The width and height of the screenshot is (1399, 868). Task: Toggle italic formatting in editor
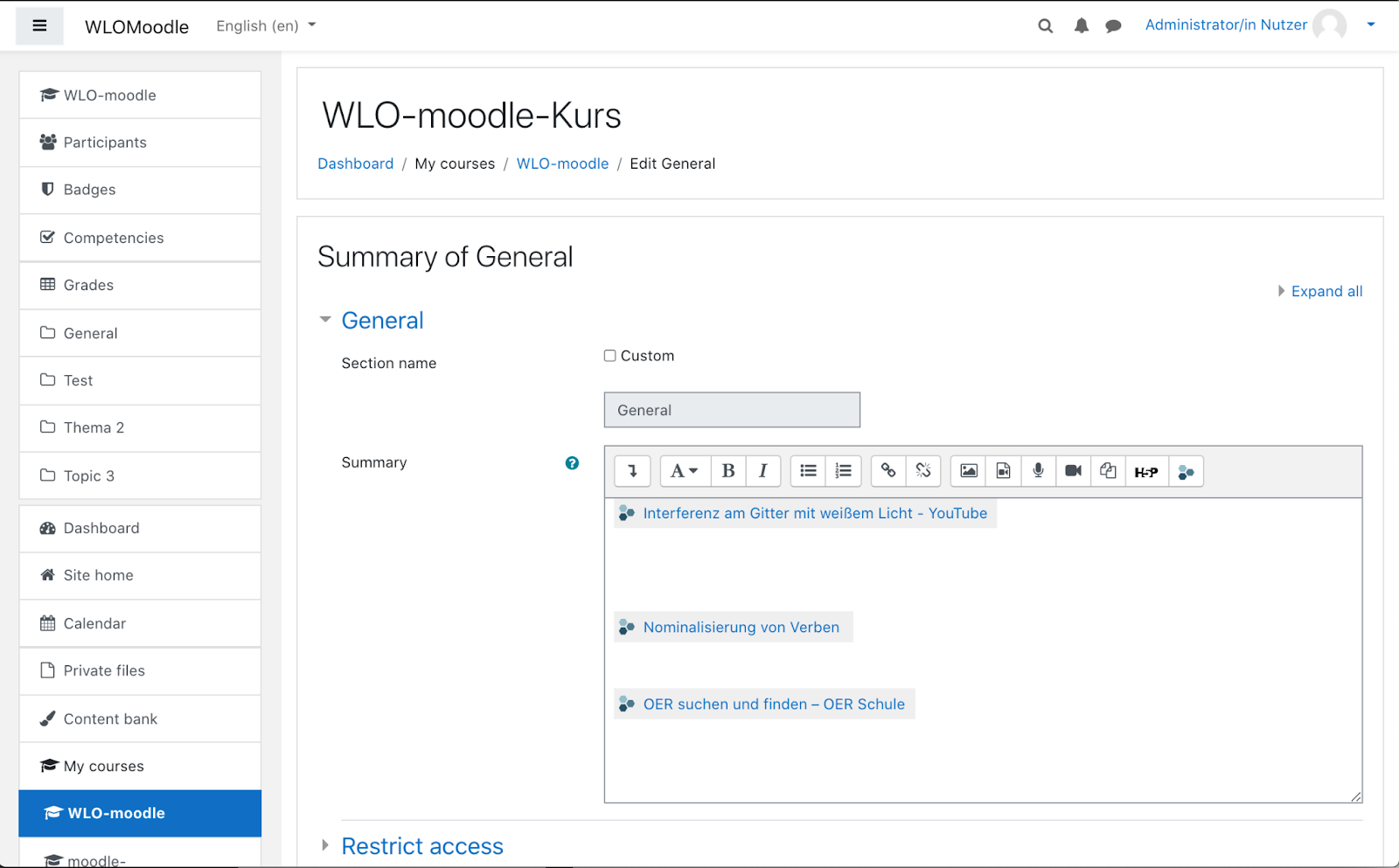coord(763,471)
